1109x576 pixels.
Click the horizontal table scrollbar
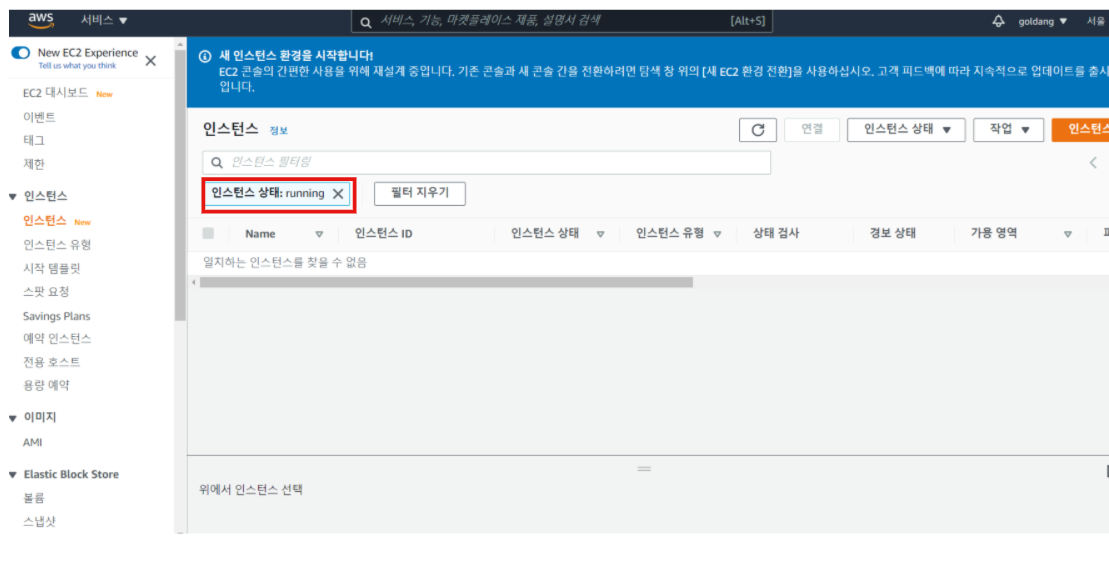pos(446,282)
